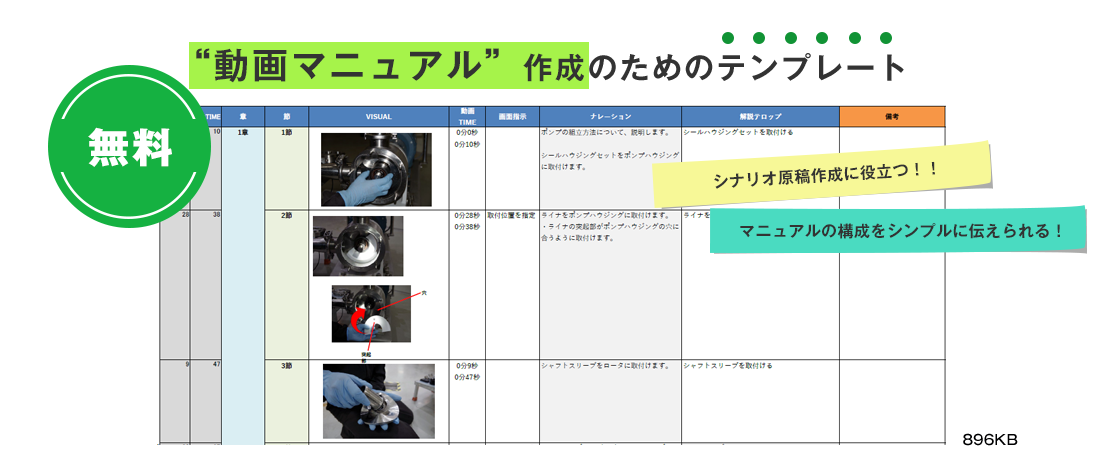The width and height of the screenshot is (1100, 465).
Task: Click the green 無料 circle badge
Action: pos(129,149)
